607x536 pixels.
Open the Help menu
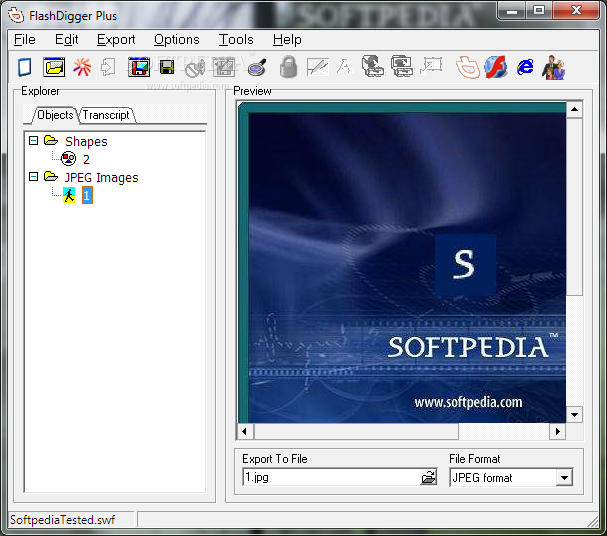coord(287,39)
